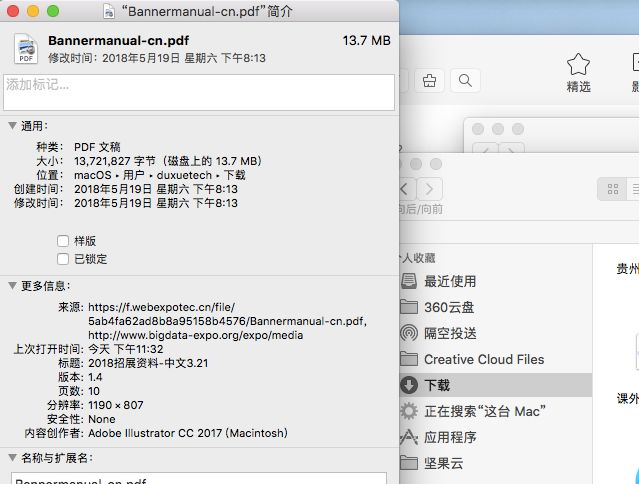Screen dimensions: 639x484
Task: Click the name and extension text field
Action: [199, 479]
